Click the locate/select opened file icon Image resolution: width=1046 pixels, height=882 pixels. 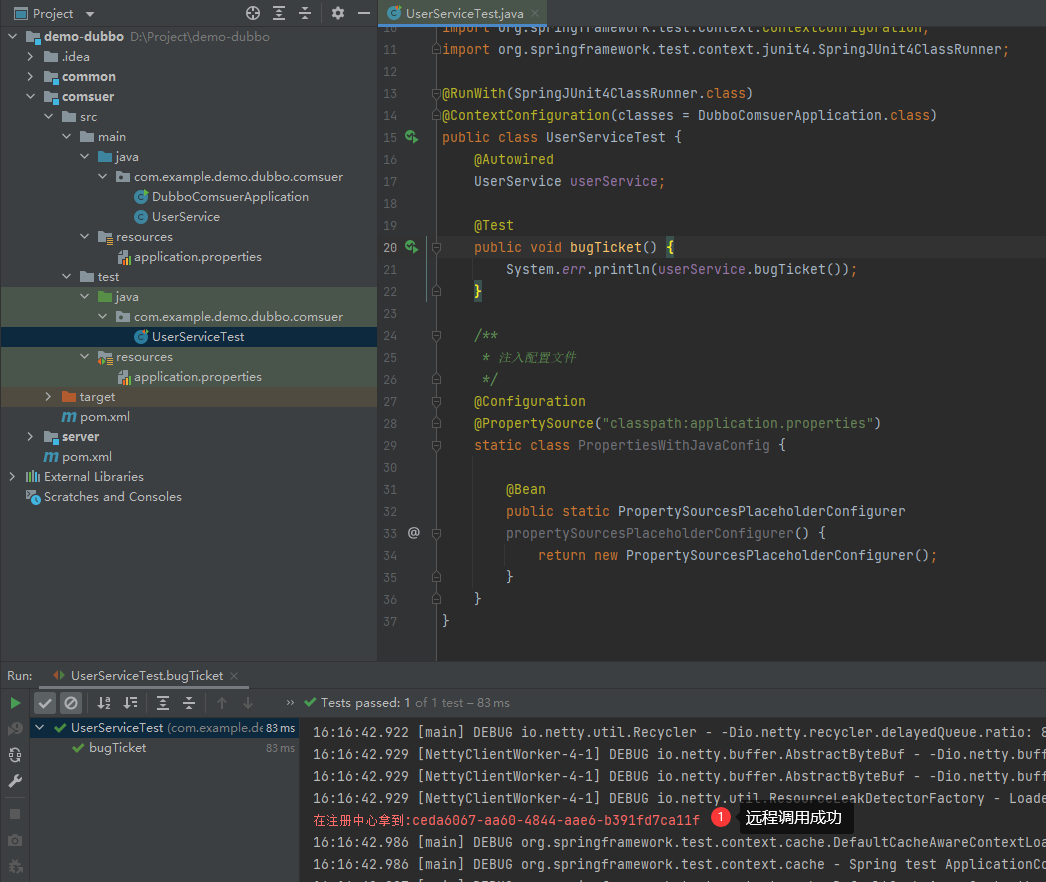(253, 13)
